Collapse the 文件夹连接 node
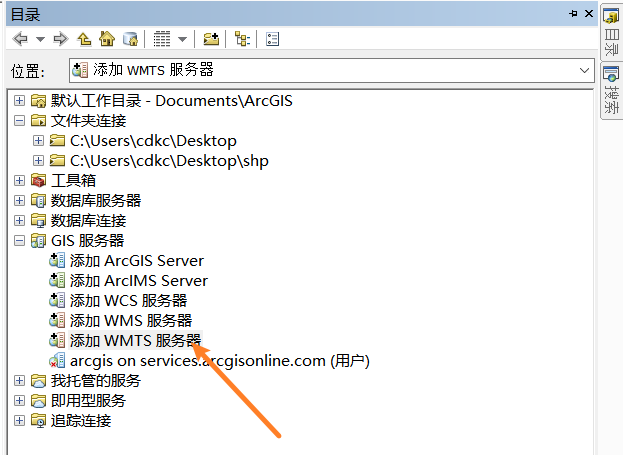The image size is (623, 455). 19,120
